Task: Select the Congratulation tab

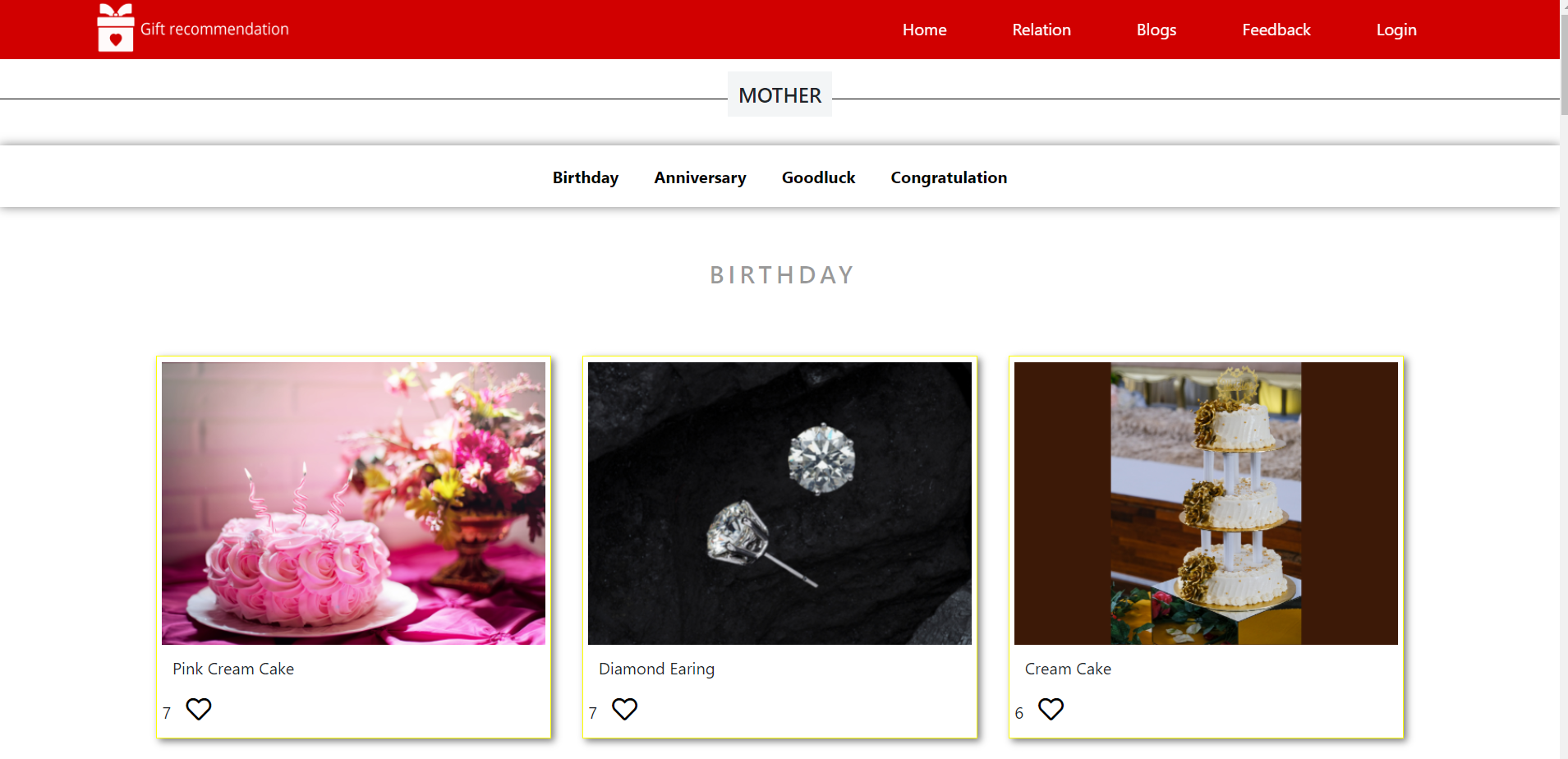Action: tap(949, 177)
